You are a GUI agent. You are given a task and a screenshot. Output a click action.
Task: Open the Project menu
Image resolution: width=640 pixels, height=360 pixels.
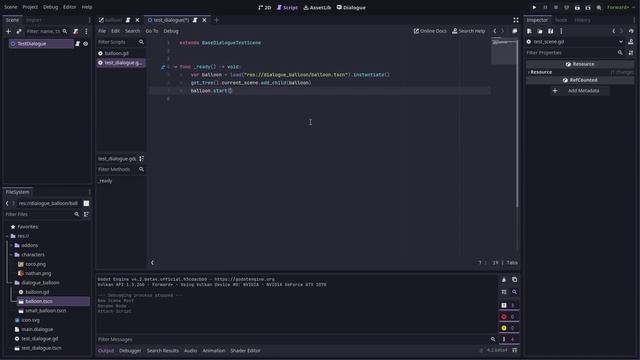(x=30, y=7)
